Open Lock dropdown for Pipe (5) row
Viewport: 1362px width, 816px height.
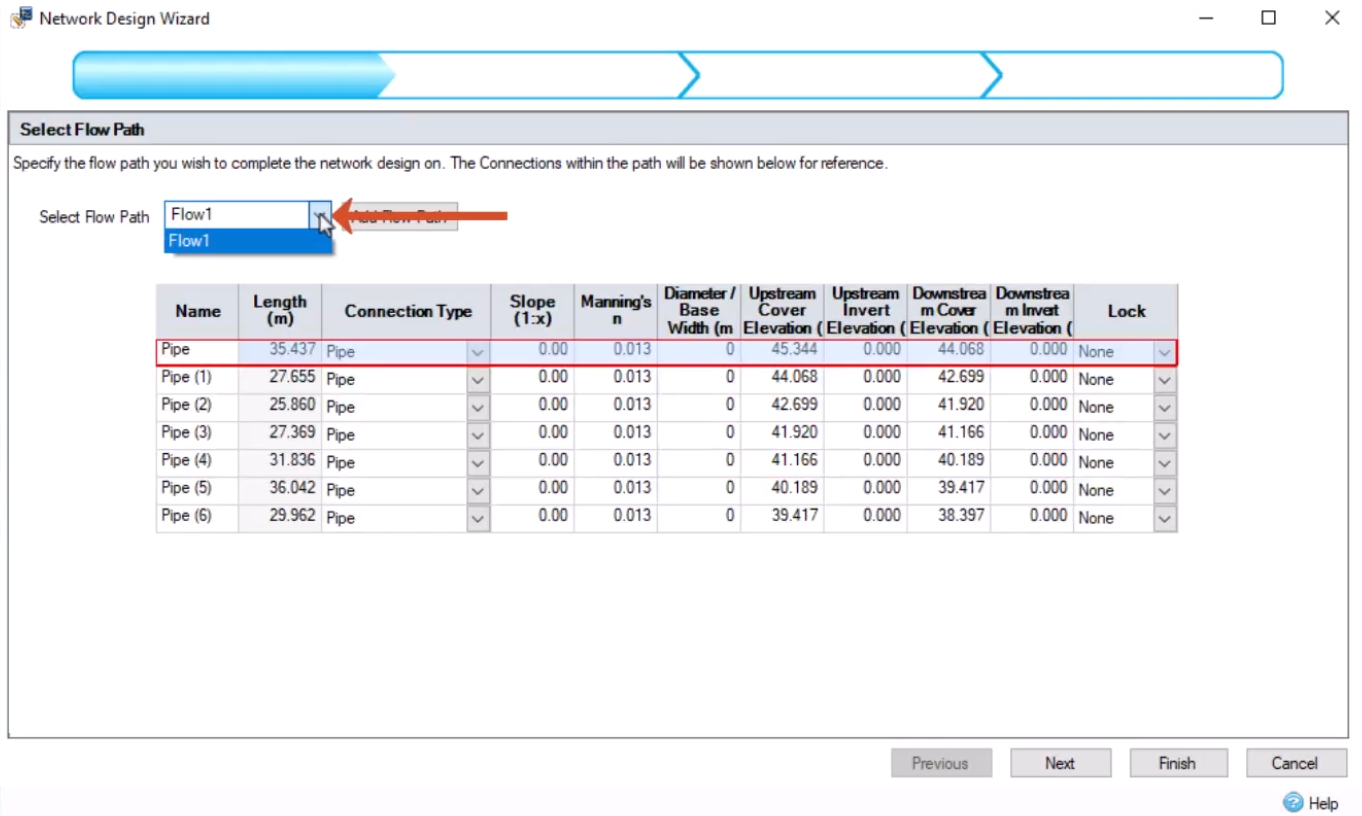(1164, 491)
